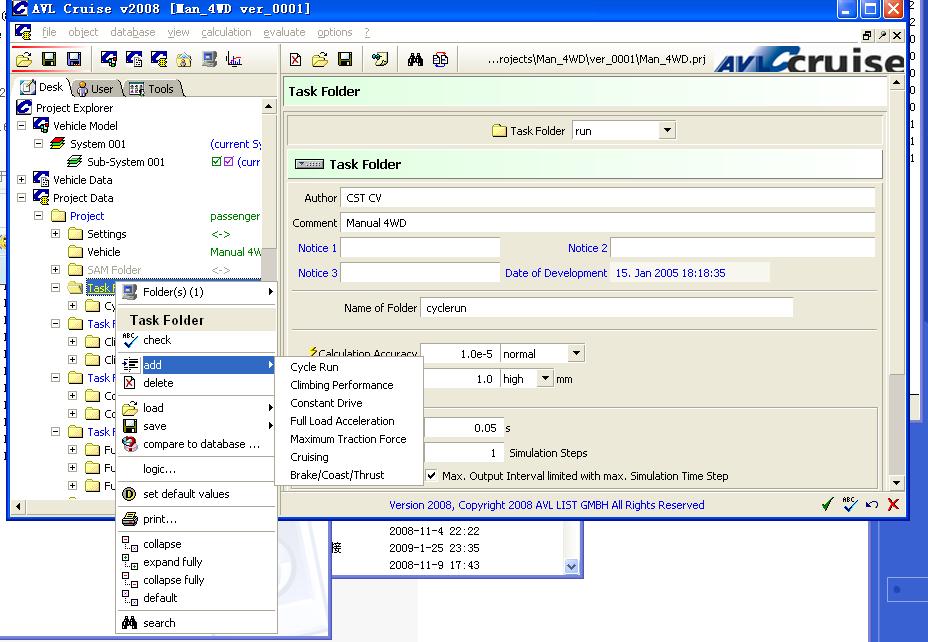Click the System 001 layered icon in the tree

[57, 143]
